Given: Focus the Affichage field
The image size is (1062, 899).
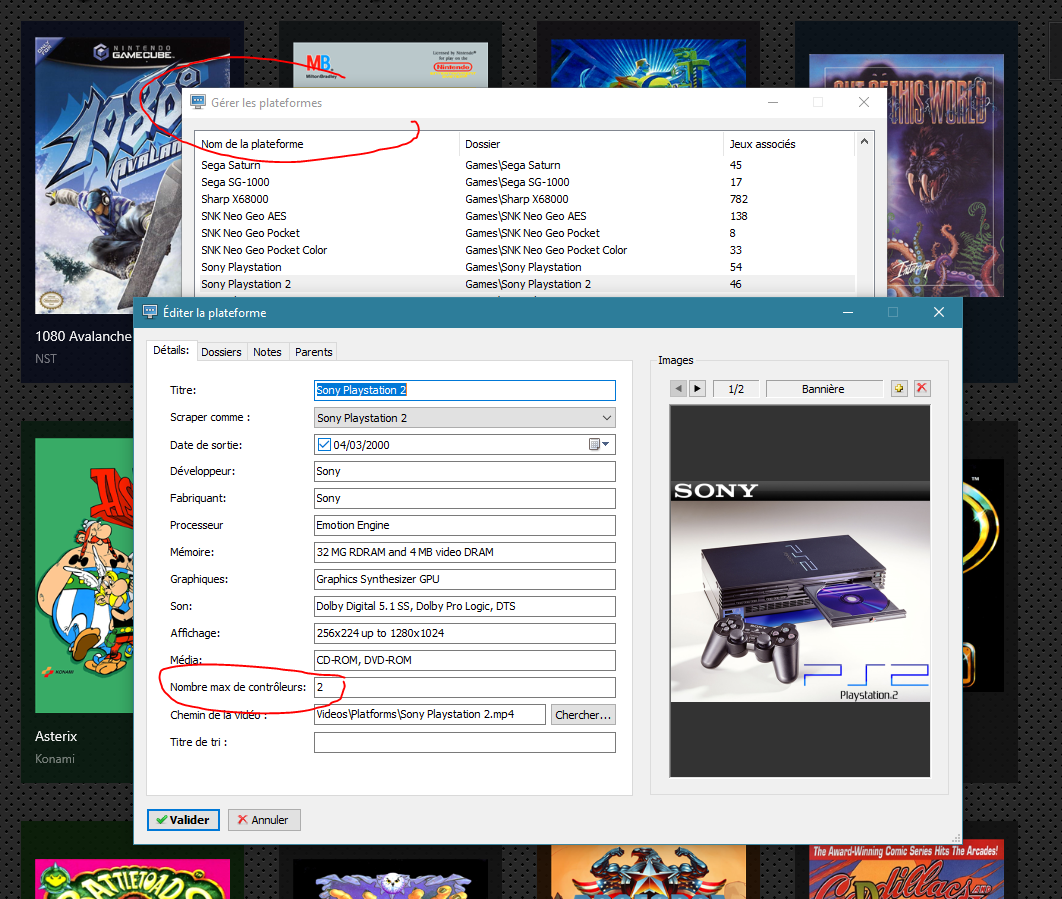Looking at the screenshot, I should pos(465,633).
